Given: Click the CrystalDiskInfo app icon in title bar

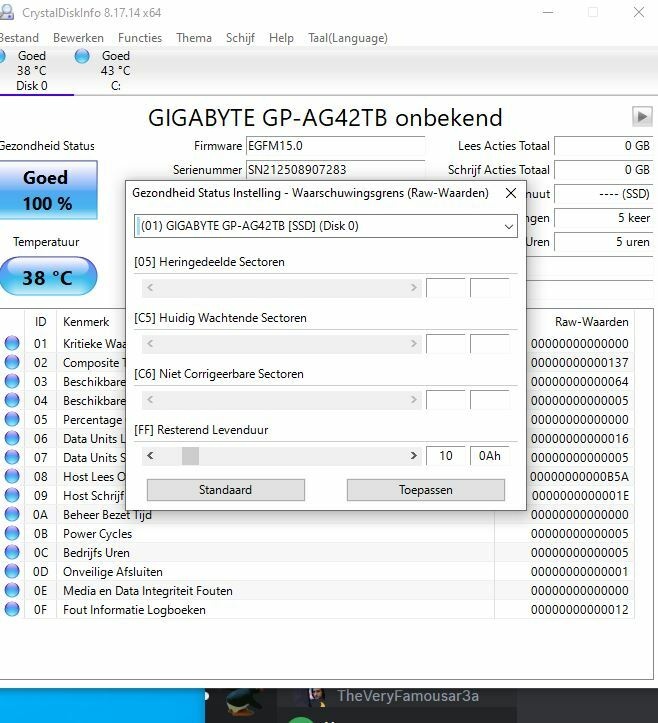Looking at the screenshot, I should click(x=6, y=12).
